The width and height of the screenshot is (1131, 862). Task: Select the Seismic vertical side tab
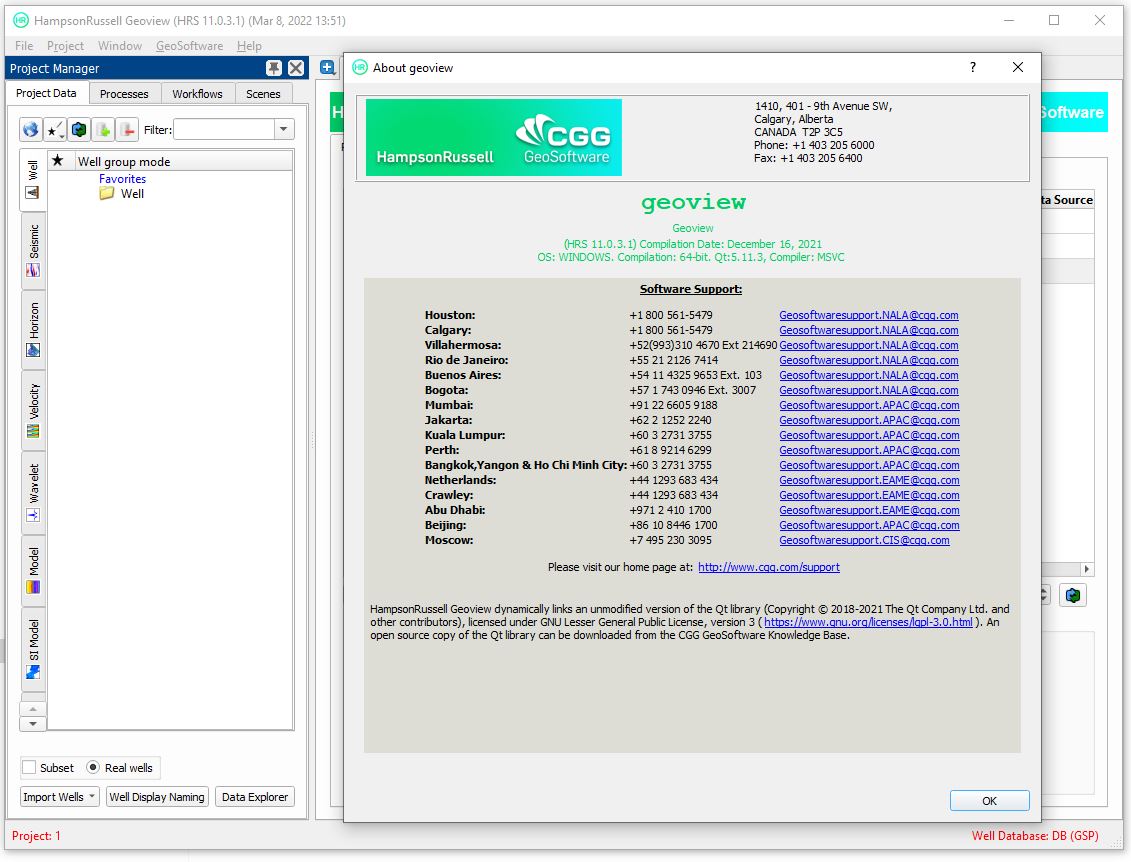click(33, 250)
